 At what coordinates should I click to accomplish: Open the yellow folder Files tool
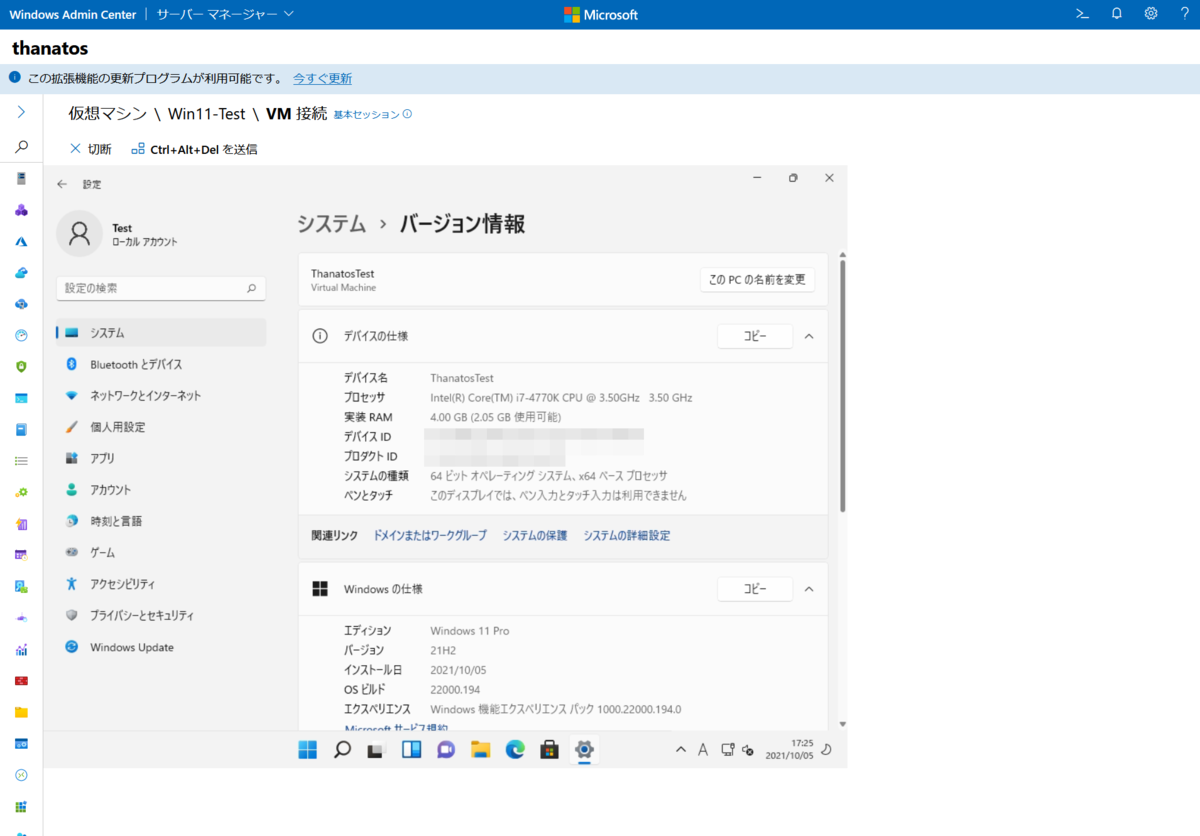(21, 712)
